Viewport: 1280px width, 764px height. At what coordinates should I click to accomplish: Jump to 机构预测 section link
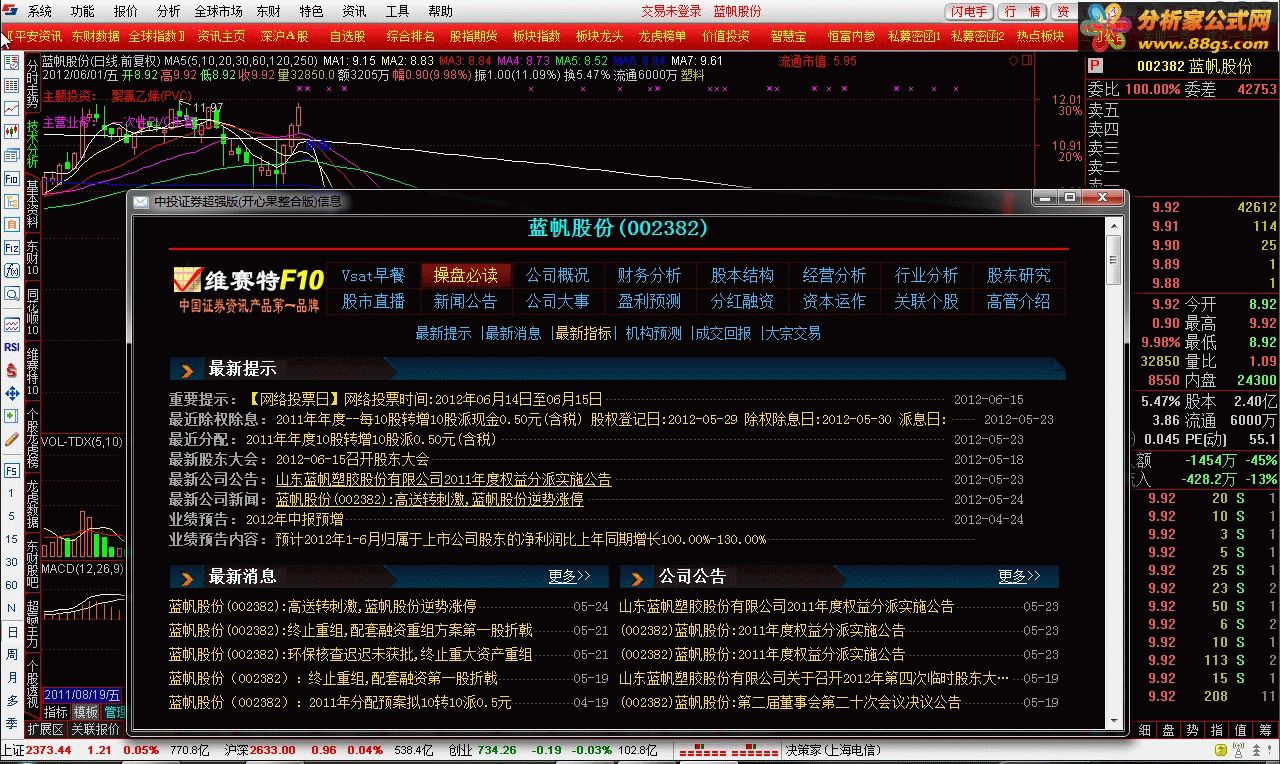[x=654, y=333]
